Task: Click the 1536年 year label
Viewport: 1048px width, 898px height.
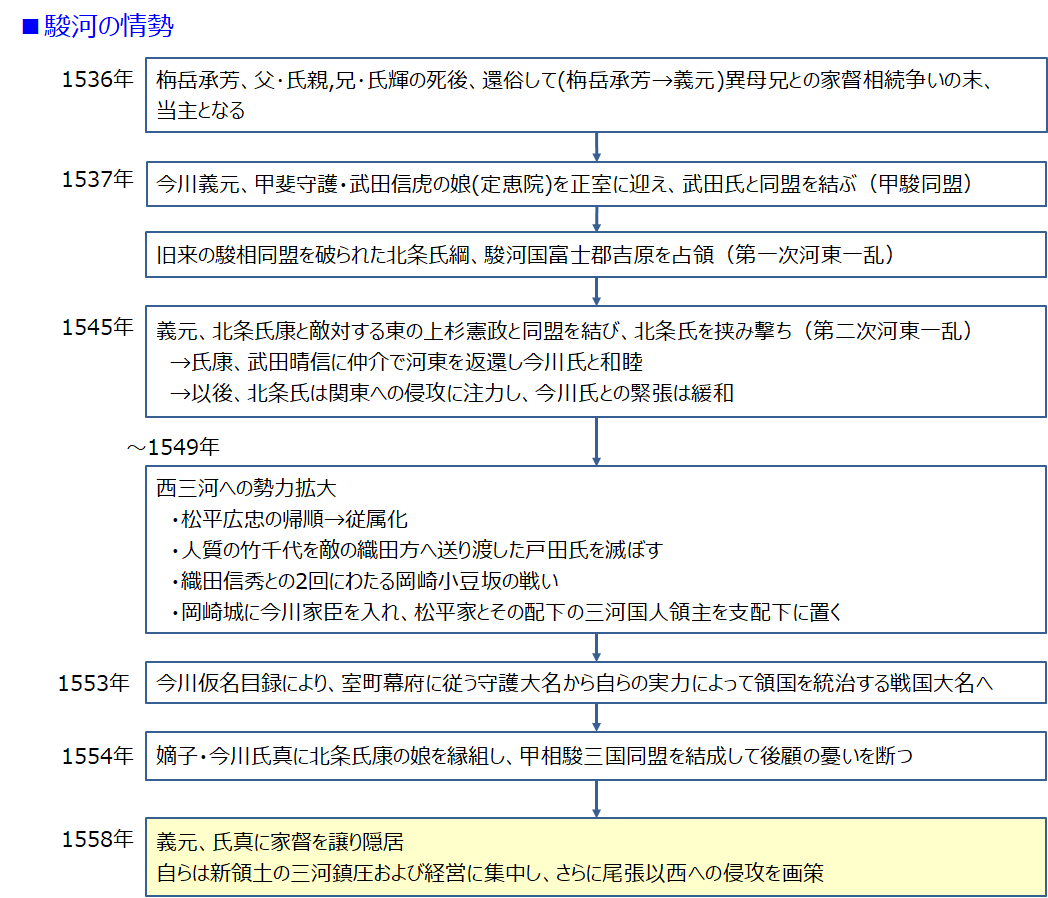Action: coord(97,81)
